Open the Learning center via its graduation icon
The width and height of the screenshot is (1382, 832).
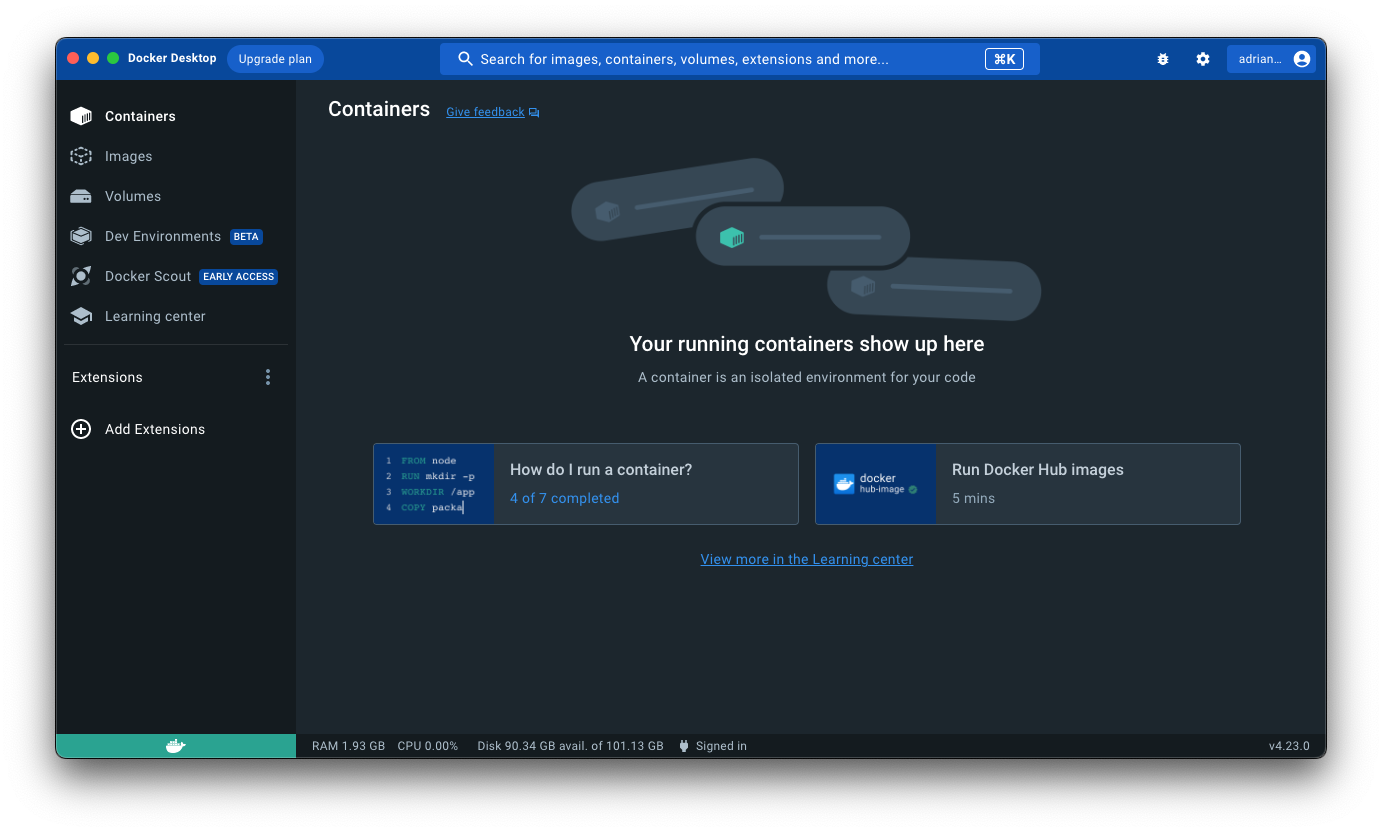coord(80,316)
